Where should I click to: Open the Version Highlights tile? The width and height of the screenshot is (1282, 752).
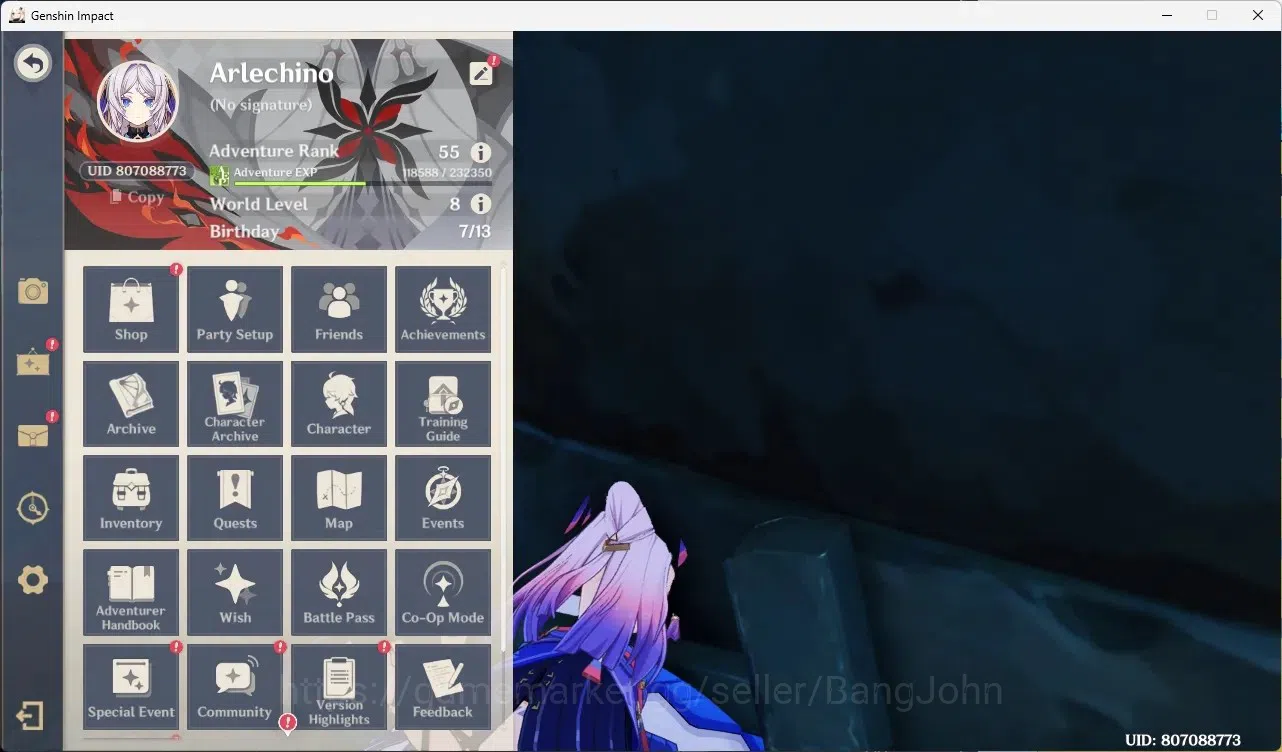point(339,686)
